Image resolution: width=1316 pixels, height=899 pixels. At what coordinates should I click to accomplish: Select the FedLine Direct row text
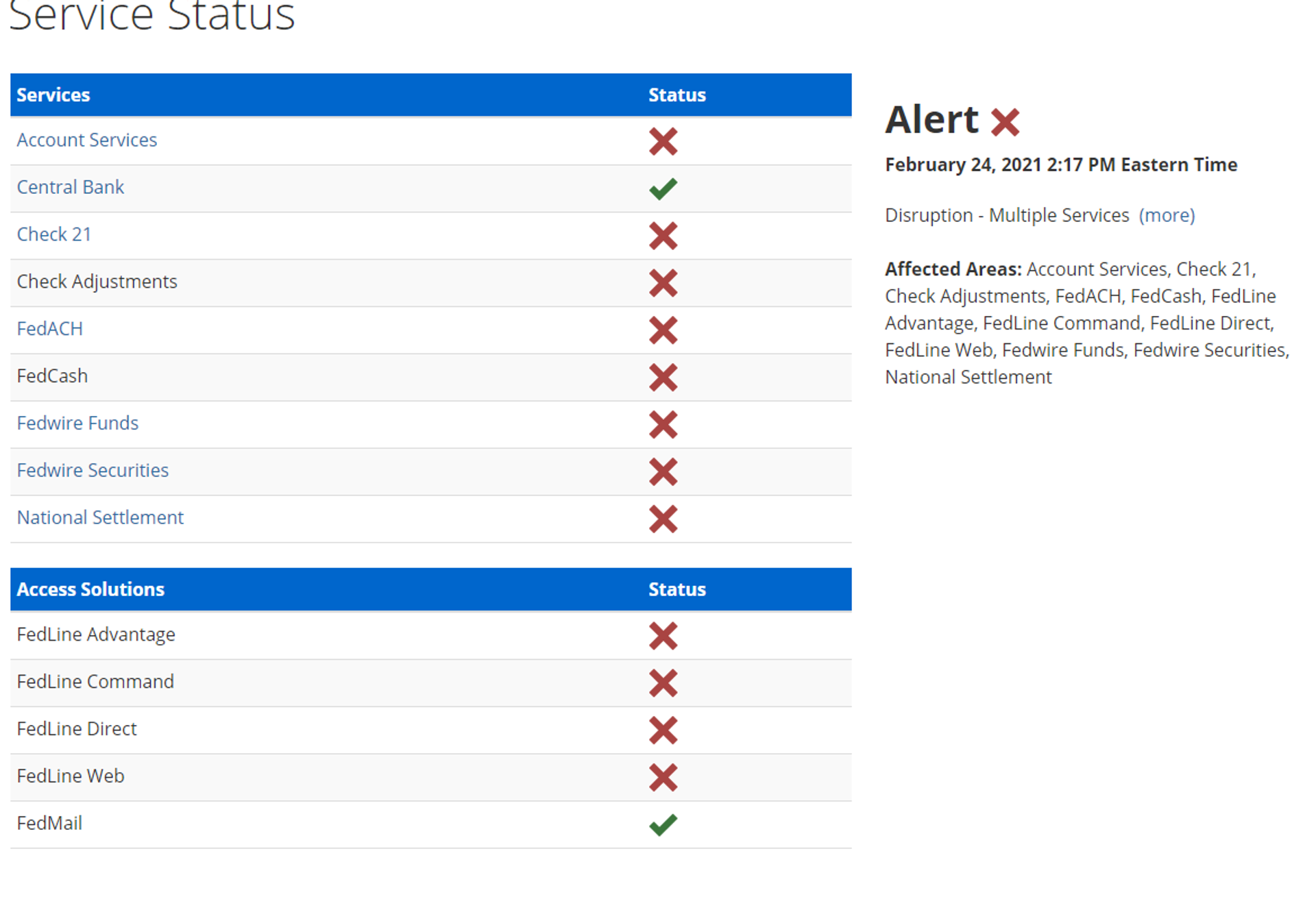point(77,729)
